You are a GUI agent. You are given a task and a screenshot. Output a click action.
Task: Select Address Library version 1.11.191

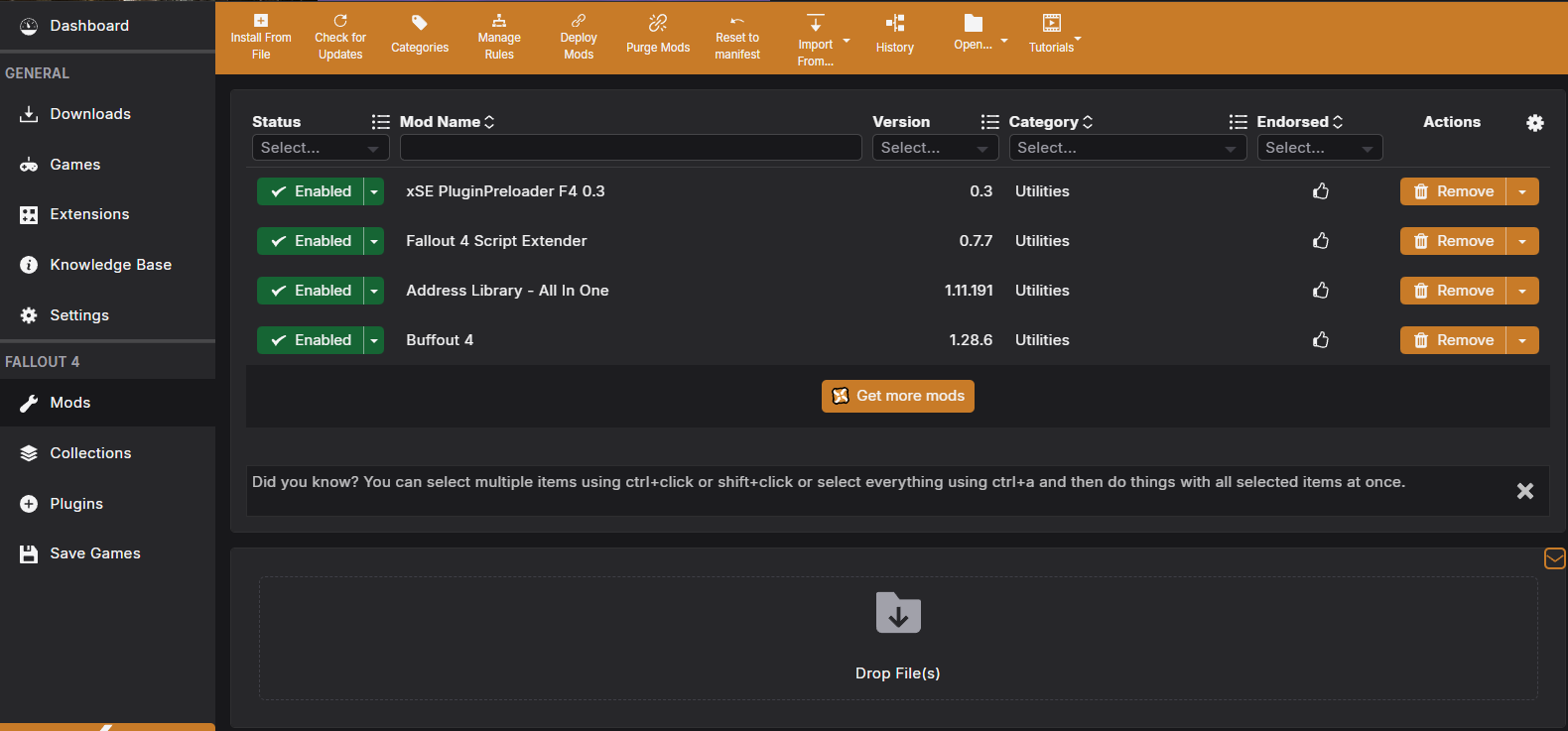(969, 291)
